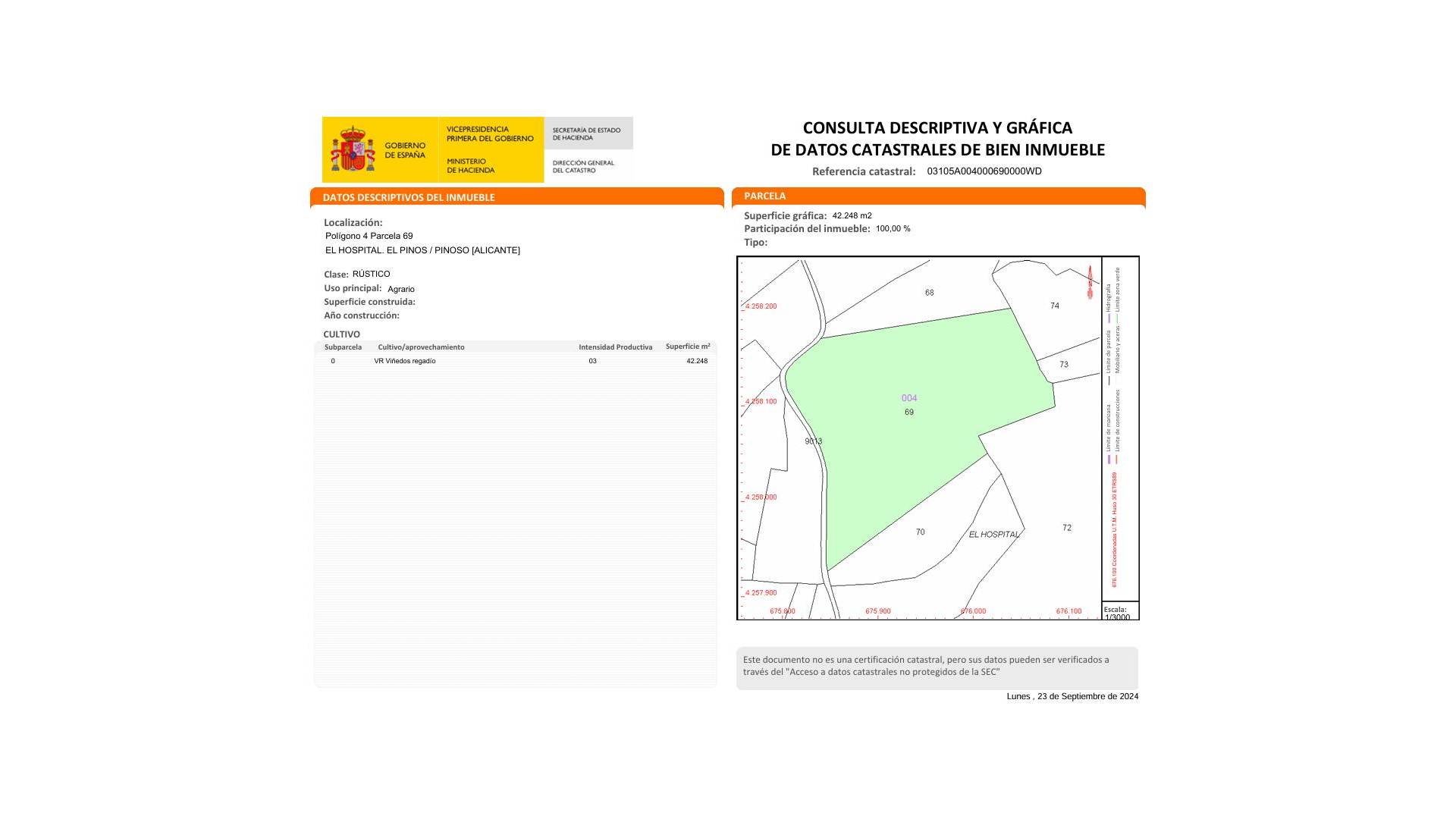
Task: Click the purple Hidrografía legend marker
Action: (1109, 318)
